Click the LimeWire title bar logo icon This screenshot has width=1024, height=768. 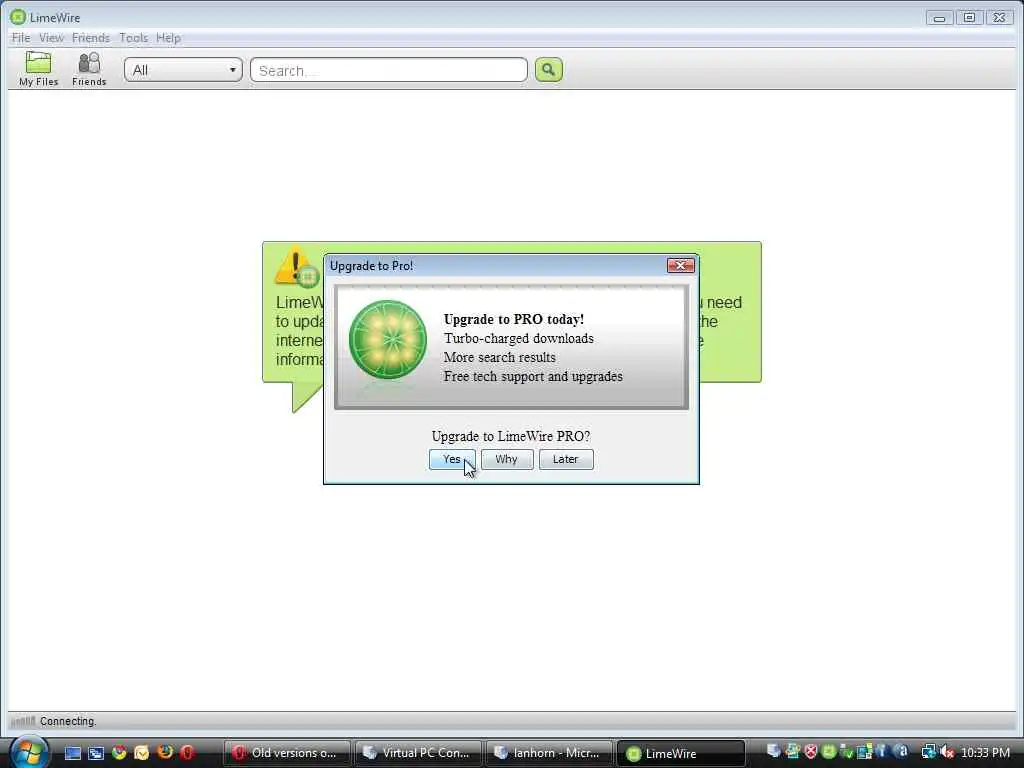tap(18, 17)
